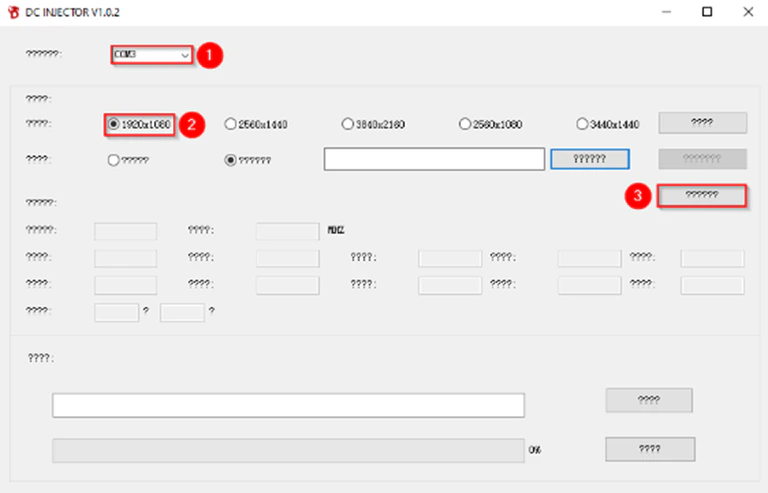
Task: Click the 0% progress text
Action: 535,450
